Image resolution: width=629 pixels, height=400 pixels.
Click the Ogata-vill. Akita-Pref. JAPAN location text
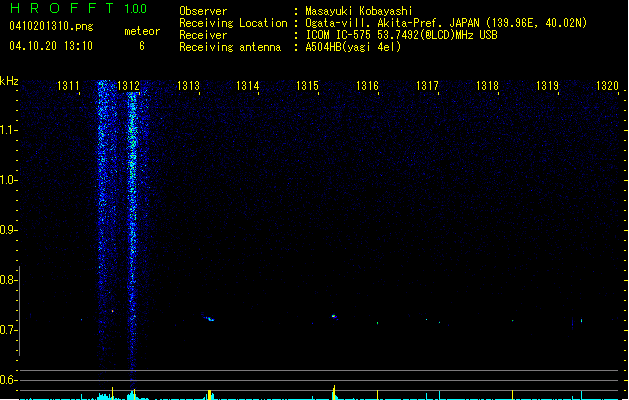click(446, 23)
